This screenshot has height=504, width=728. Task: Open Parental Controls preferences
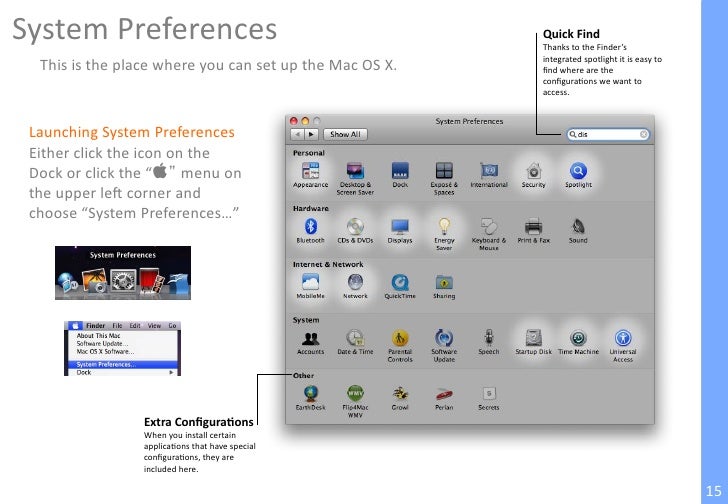pyautogui.click(x=400, y=346)
